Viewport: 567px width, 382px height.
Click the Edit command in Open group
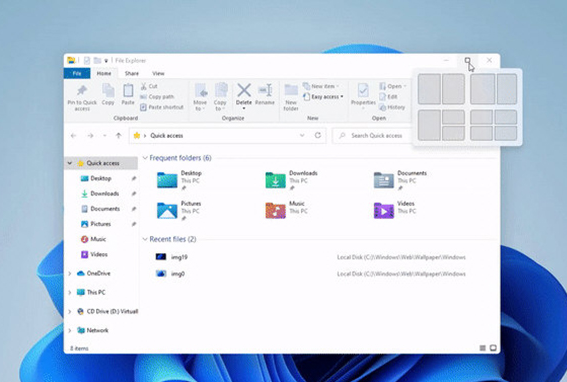[388, 97]
